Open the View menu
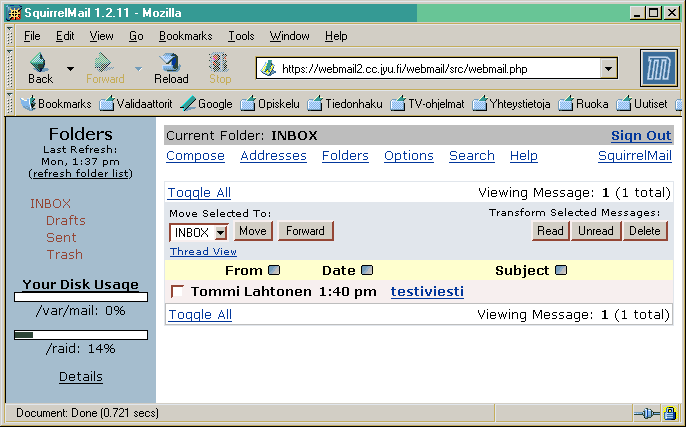 tap(102, 36)
